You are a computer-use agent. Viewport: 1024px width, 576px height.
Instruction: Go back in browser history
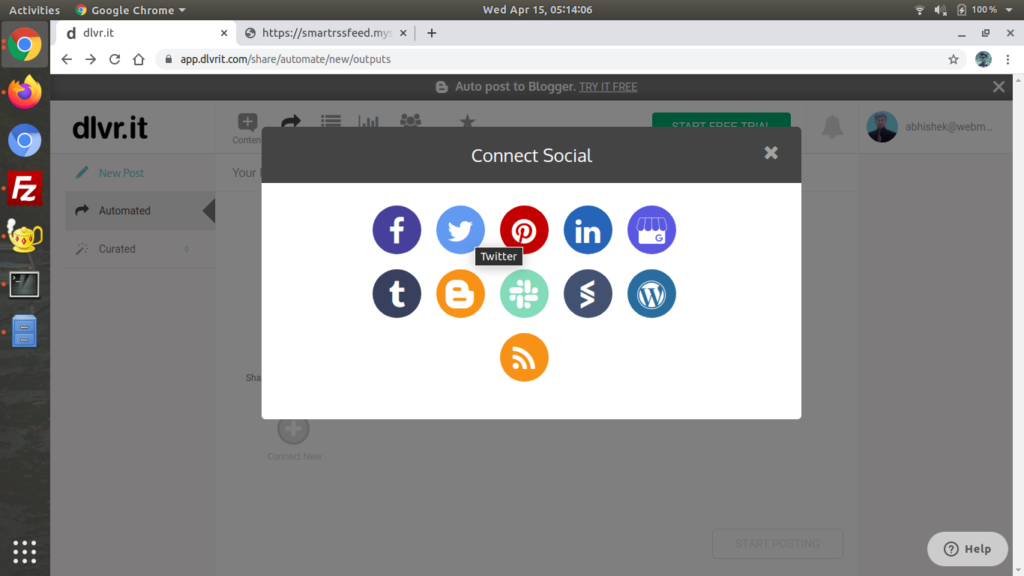[67, 59]
